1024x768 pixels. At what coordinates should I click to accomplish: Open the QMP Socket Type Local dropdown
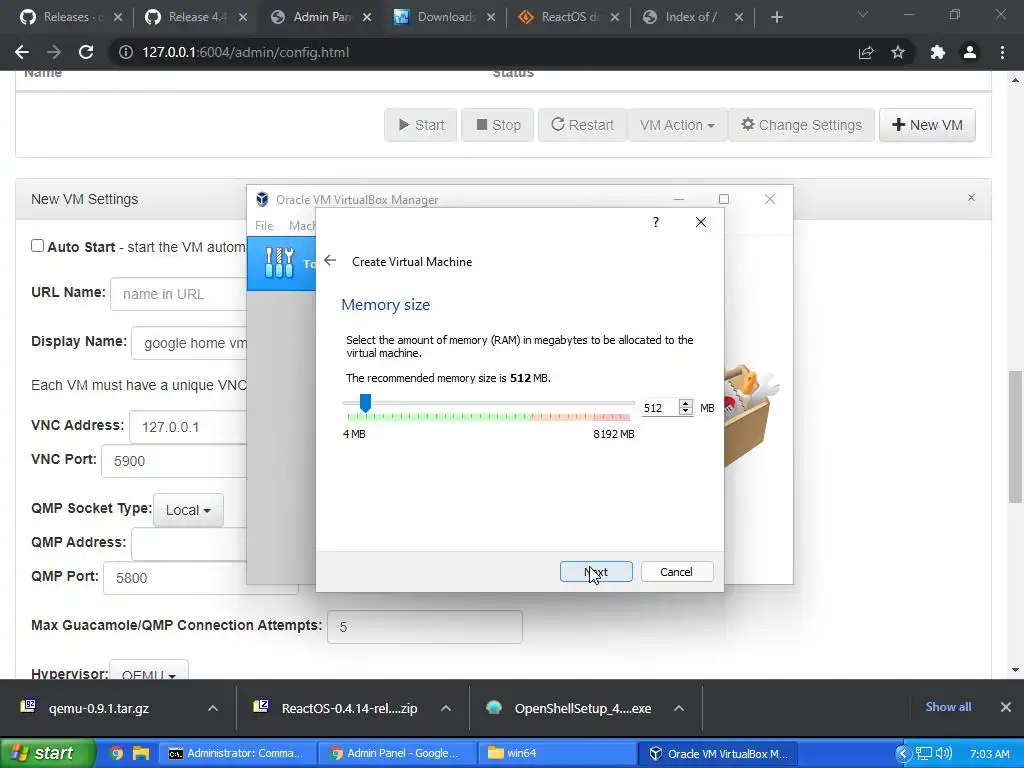pos(188,510)
